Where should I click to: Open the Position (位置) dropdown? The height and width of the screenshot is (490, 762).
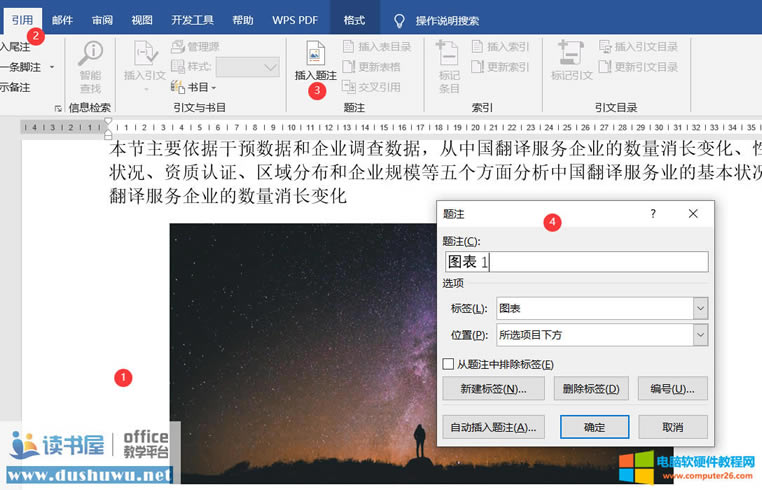(700, 335)
